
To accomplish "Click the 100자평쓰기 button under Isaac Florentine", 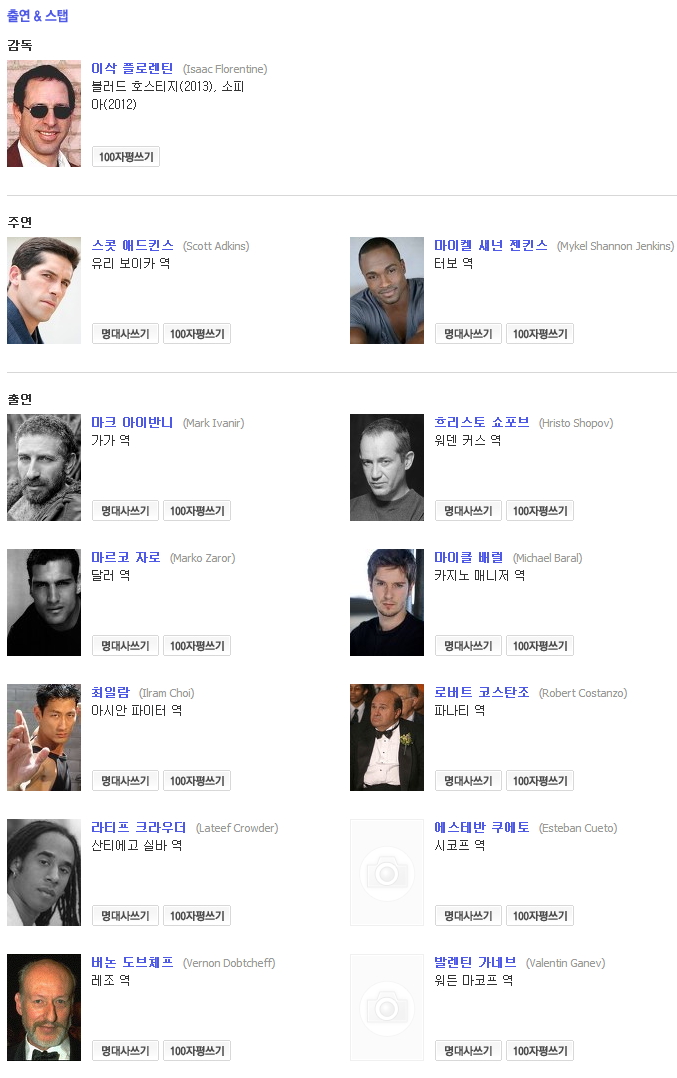I will tap(126, 157).
